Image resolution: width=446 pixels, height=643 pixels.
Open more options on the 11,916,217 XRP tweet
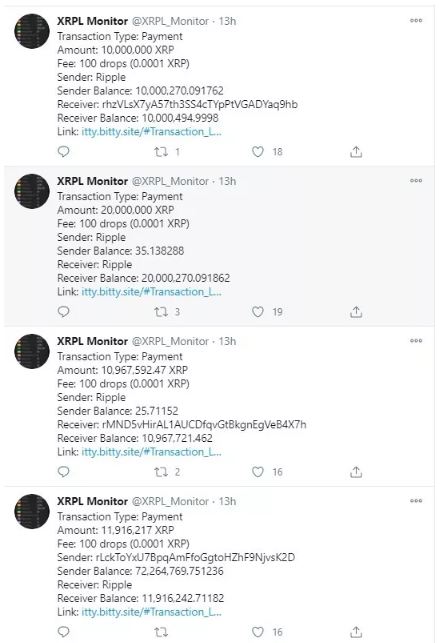click(x=416, y=500)
